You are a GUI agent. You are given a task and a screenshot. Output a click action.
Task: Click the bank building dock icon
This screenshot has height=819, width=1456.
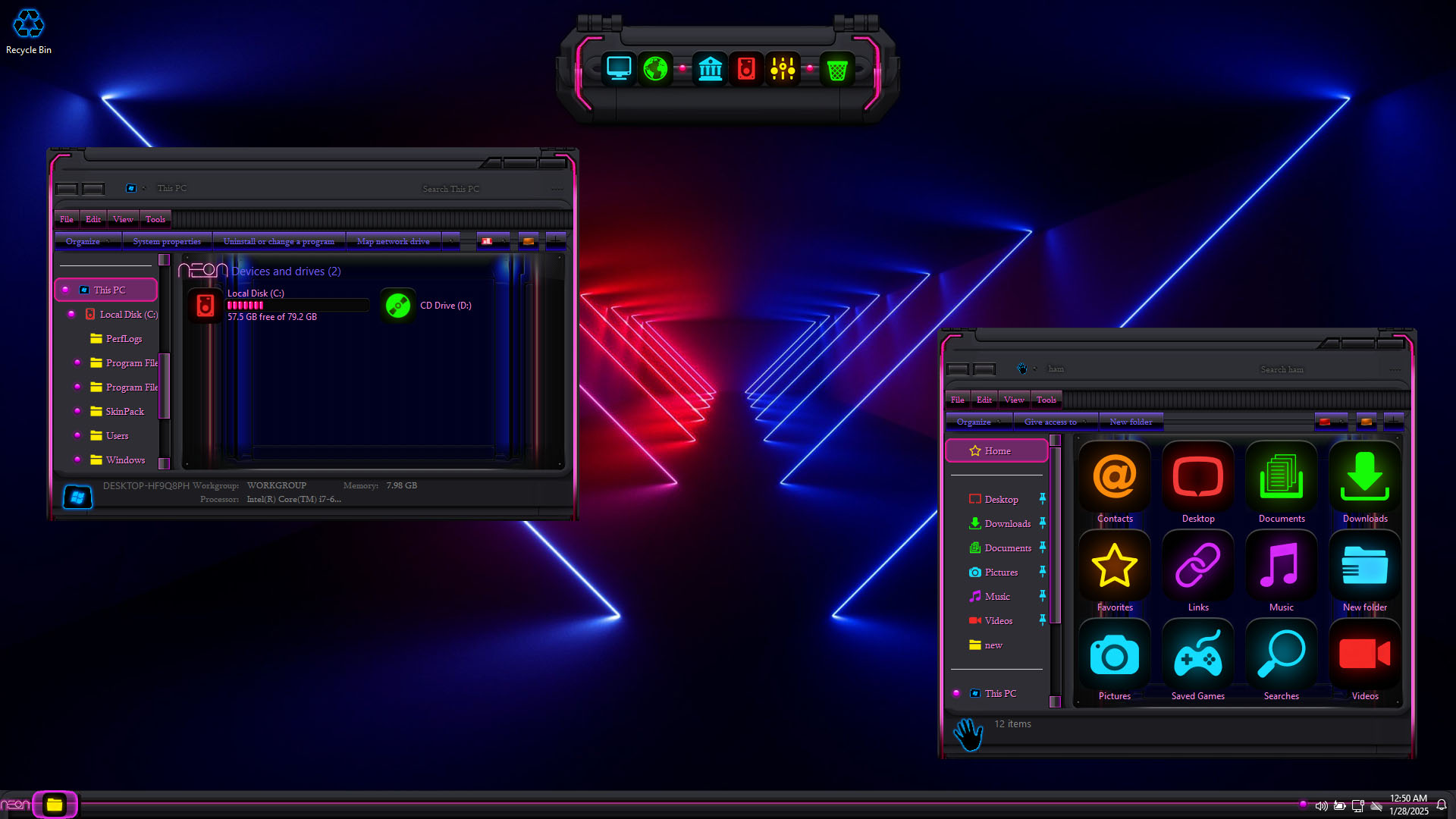pos(710,69)
